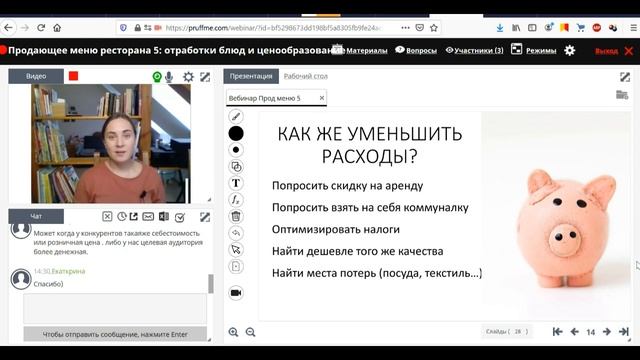The image size is (640, 360).
Task: Expand the chat panel
Action: pyautogui.click(x=205, y=217)
